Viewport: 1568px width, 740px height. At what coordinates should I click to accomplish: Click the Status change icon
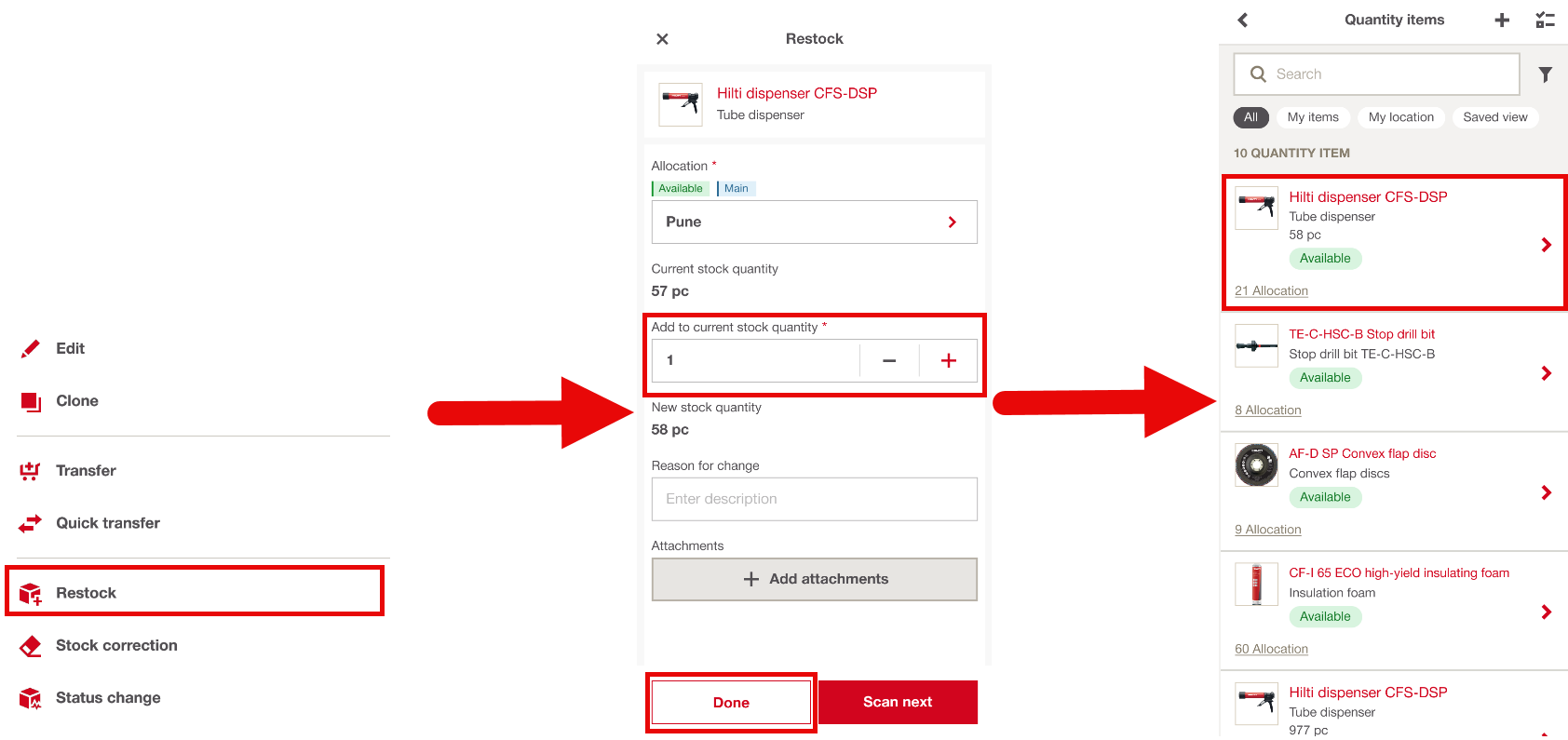pyautogui.click(x=31, y=698)
